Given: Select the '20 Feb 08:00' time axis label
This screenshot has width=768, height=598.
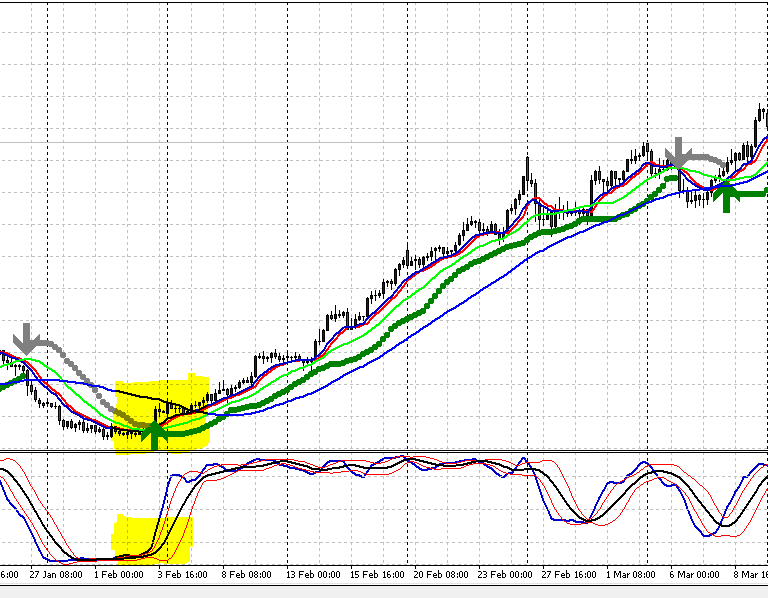Looking at the screenshot, I should [x=441, y=574].
